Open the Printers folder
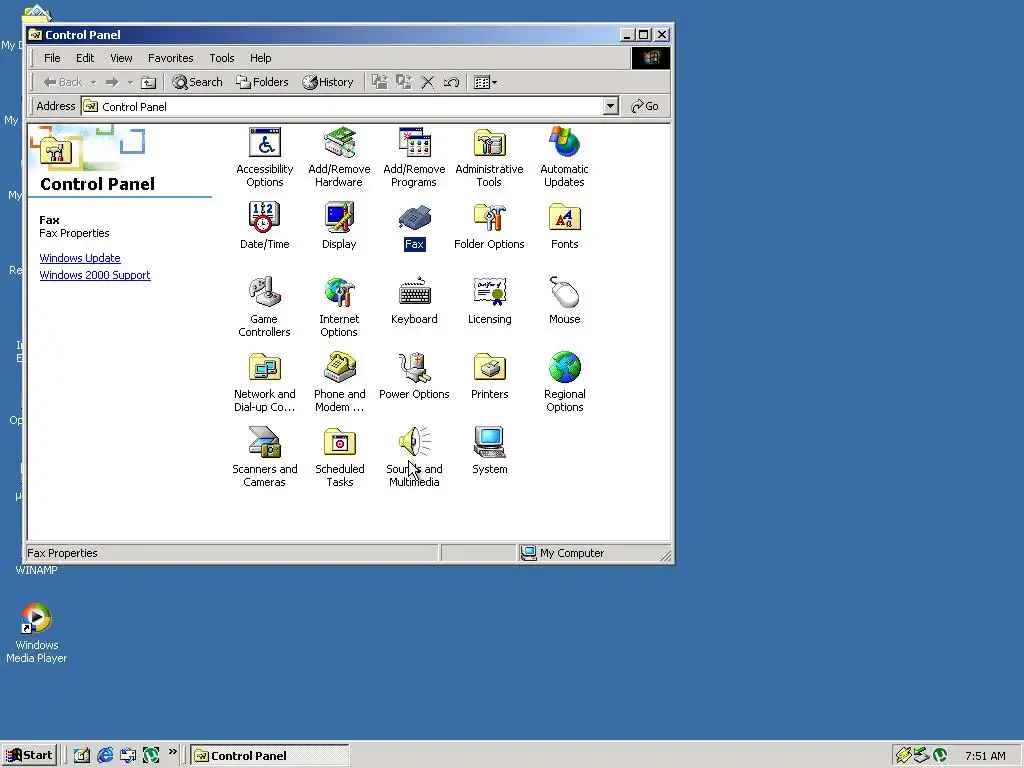The width and height of the screenshot is (1024, 768). click(x=489, y=376)
